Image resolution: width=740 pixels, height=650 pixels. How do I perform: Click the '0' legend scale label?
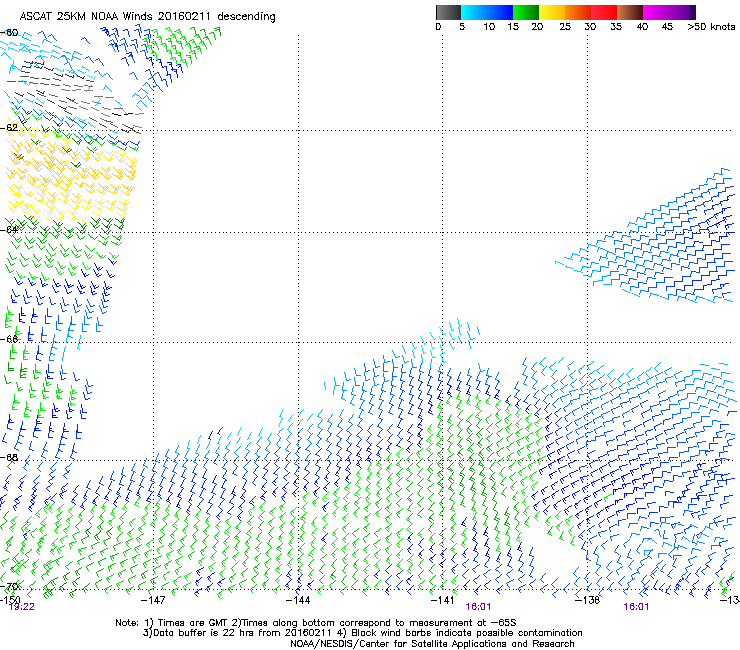[x=438, y=27]
